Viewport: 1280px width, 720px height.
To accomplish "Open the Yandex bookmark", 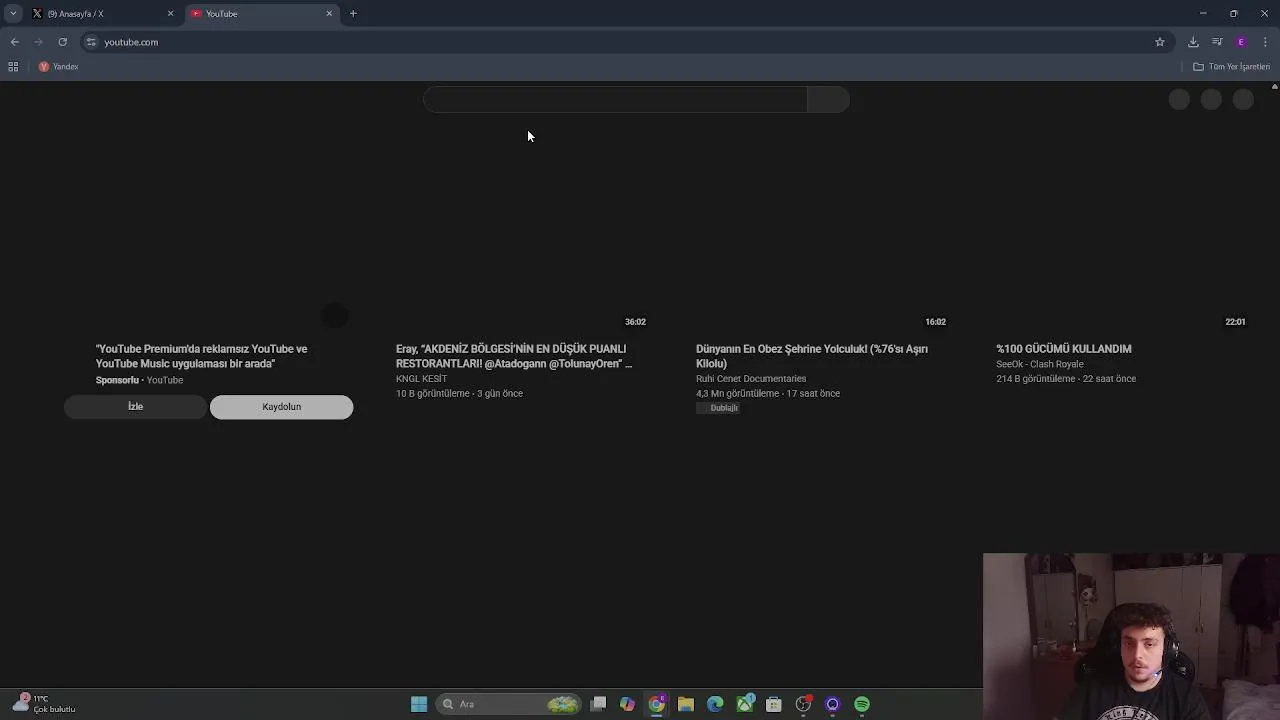I will (x=58, y=67).
